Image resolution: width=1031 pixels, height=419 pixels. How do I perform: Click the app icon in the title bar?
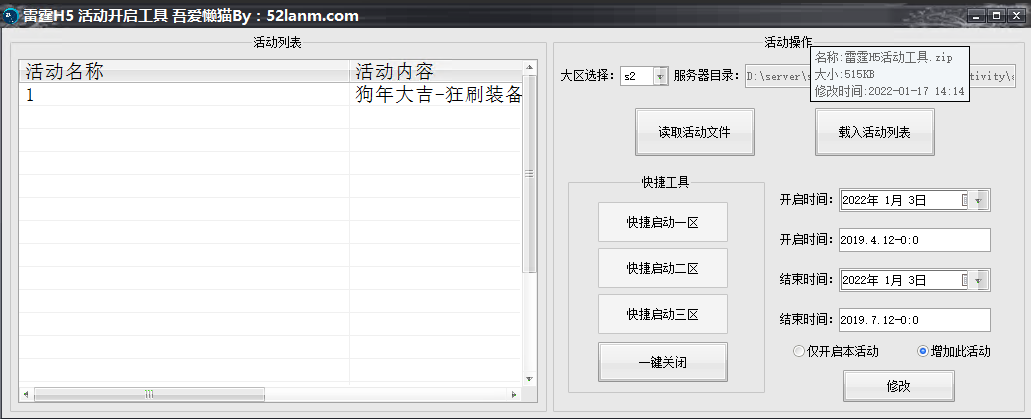tap(11, 16)
